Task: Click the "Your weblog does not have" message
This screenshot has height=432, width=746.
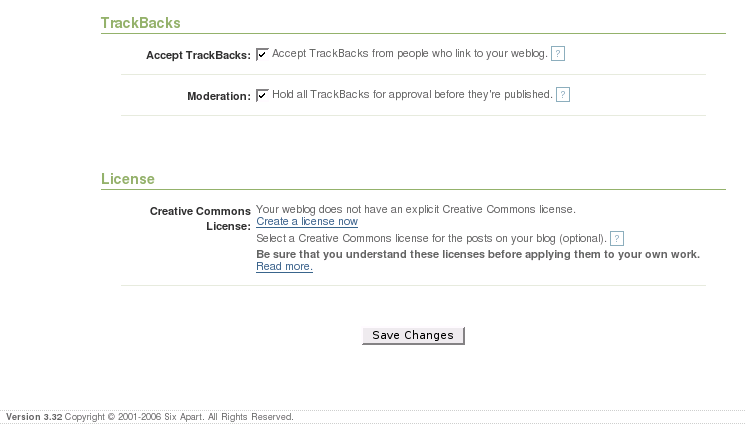Action: tap(416, 209)
